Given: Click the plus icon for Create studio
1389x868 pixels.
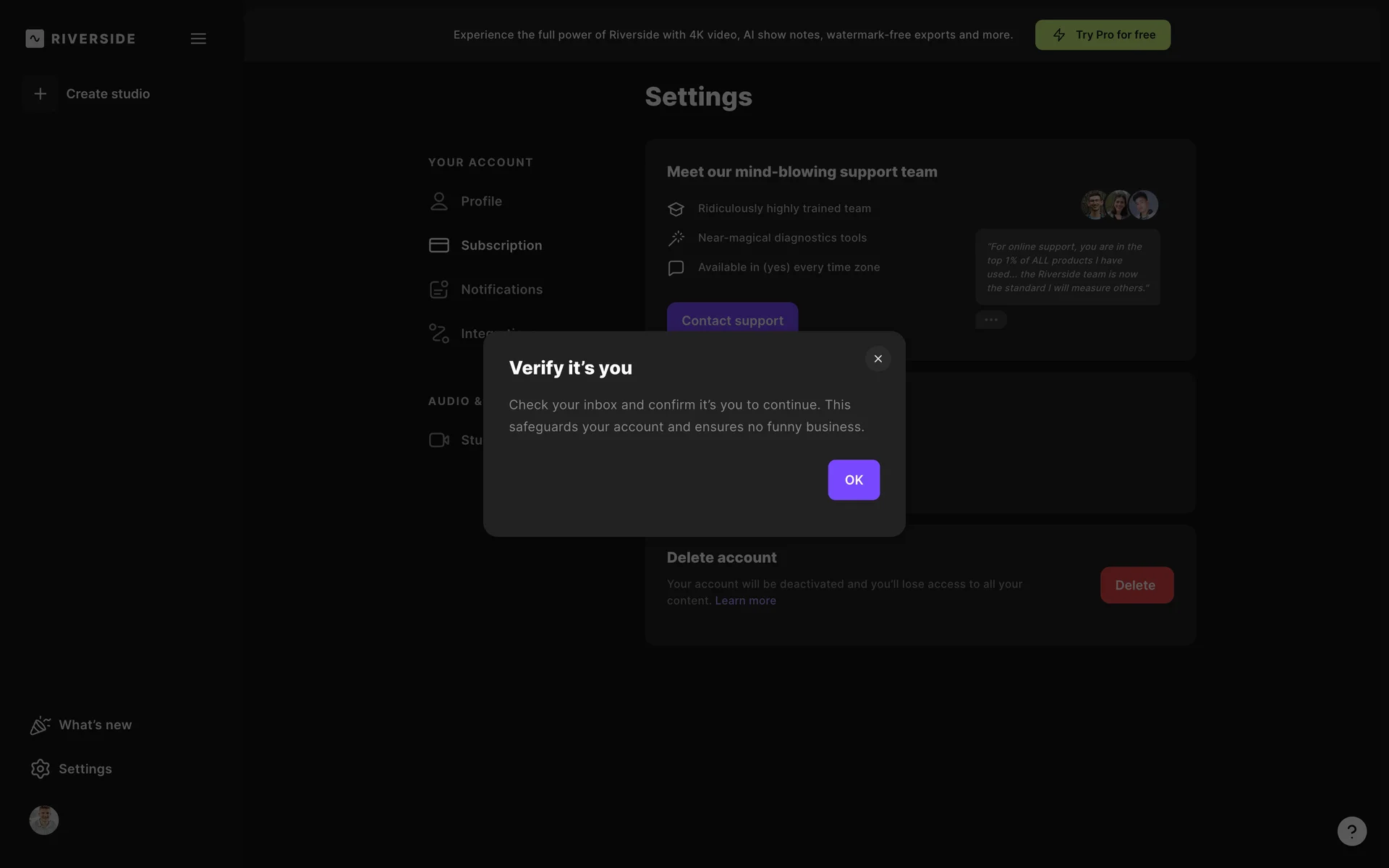Looking at the screenshot, I should coord(41,94).
